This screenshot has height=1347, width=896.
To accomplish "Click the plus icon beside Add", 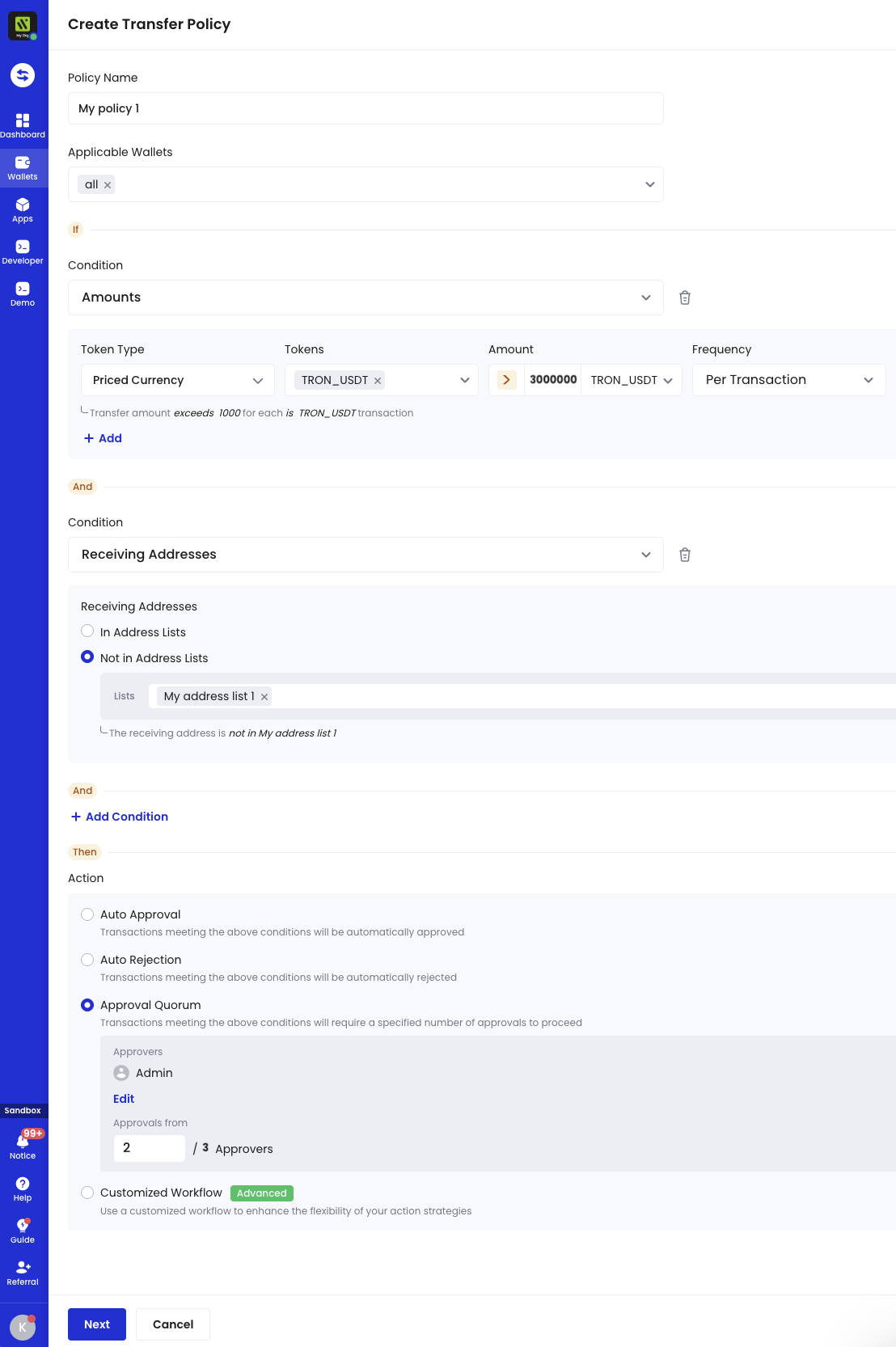I will point(89,438).
